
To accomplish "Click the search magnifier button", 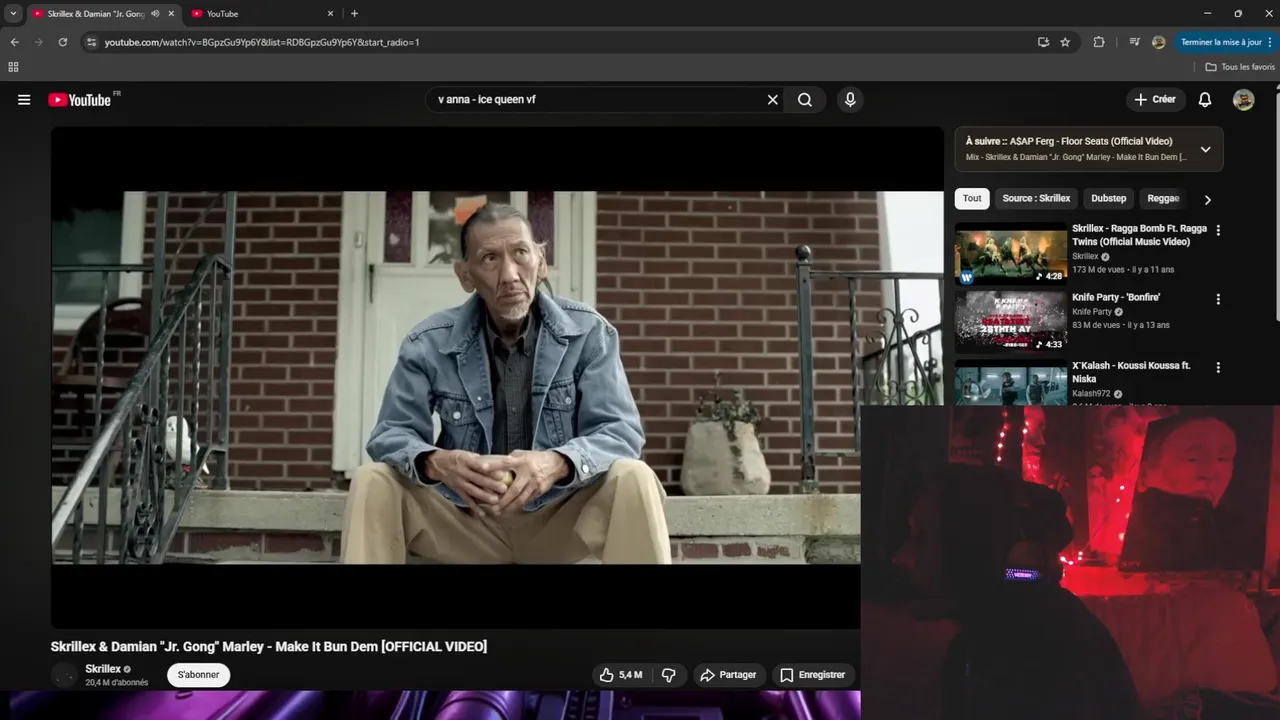I will (x=805, y=100).
